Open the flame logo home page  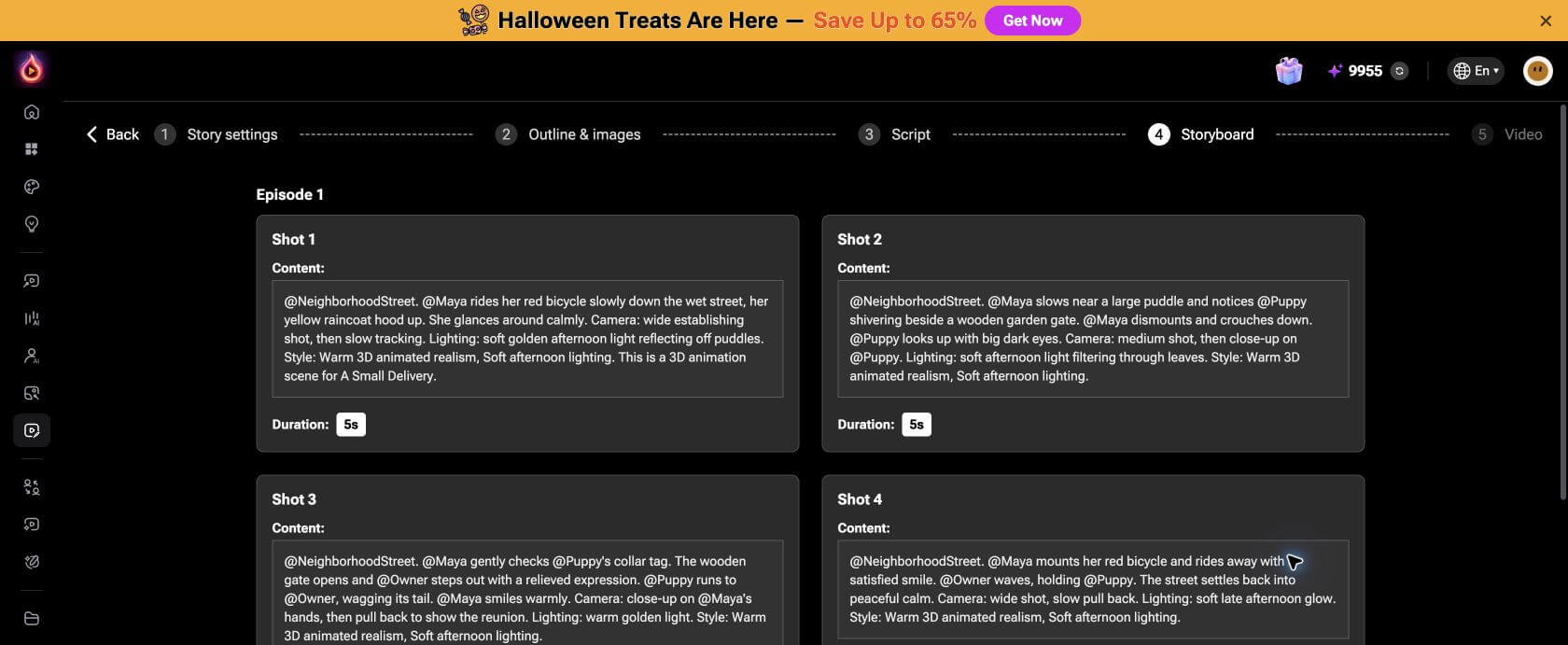click(x=31, y=68)
